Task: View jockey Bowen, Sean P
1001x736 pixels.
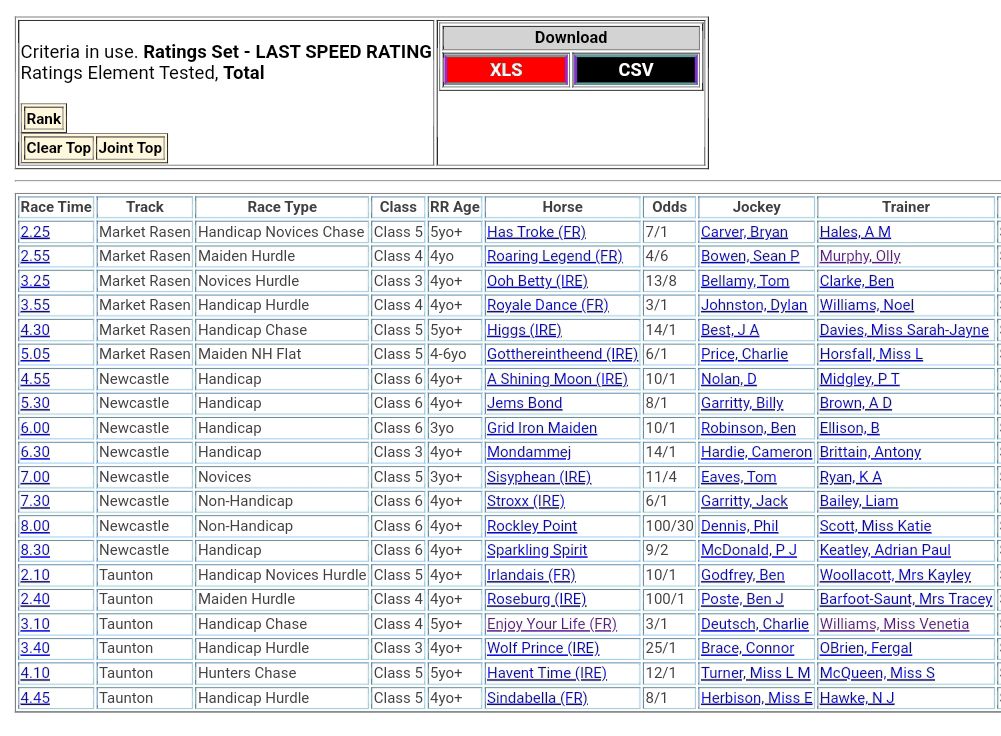Action: point(750,256)
